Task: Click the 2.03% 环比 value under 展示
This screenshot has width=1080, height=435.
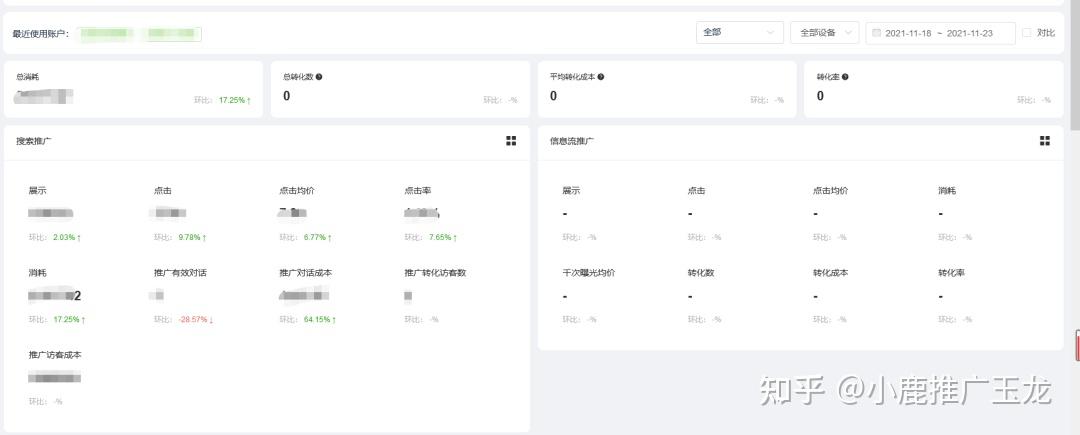Action: pyautogui.click(x=67, y=237)
